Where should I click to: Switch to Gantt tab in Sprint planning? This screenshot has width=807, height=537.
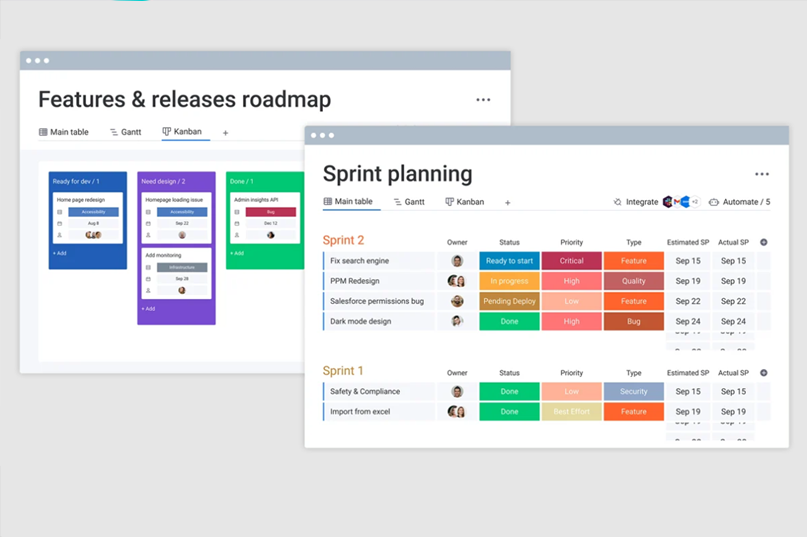(x=409, y=202)
